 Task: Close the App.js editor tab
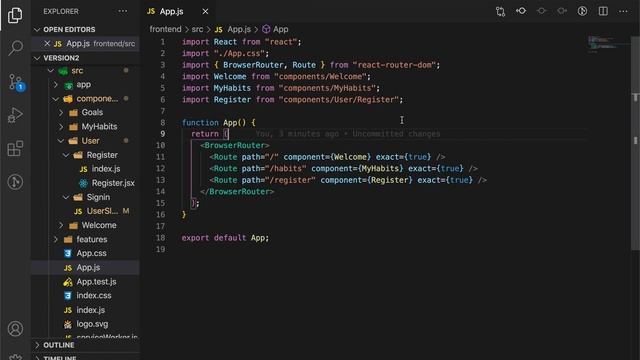[205, 11]
